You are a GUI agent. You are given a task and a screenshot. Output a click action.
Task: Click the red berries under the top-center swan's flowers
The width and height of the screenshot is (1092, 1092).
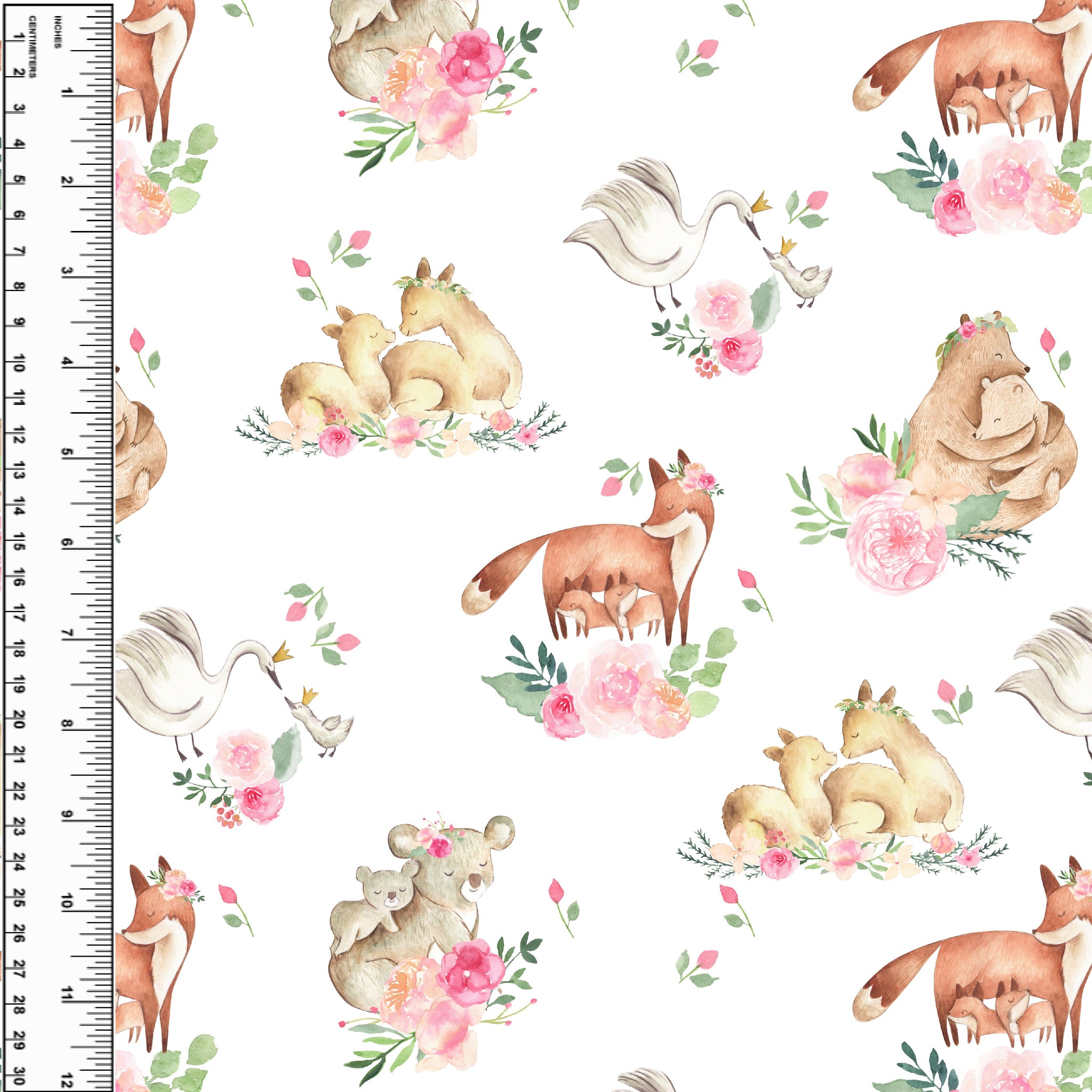pyautogui.click(x=708, y=366)
